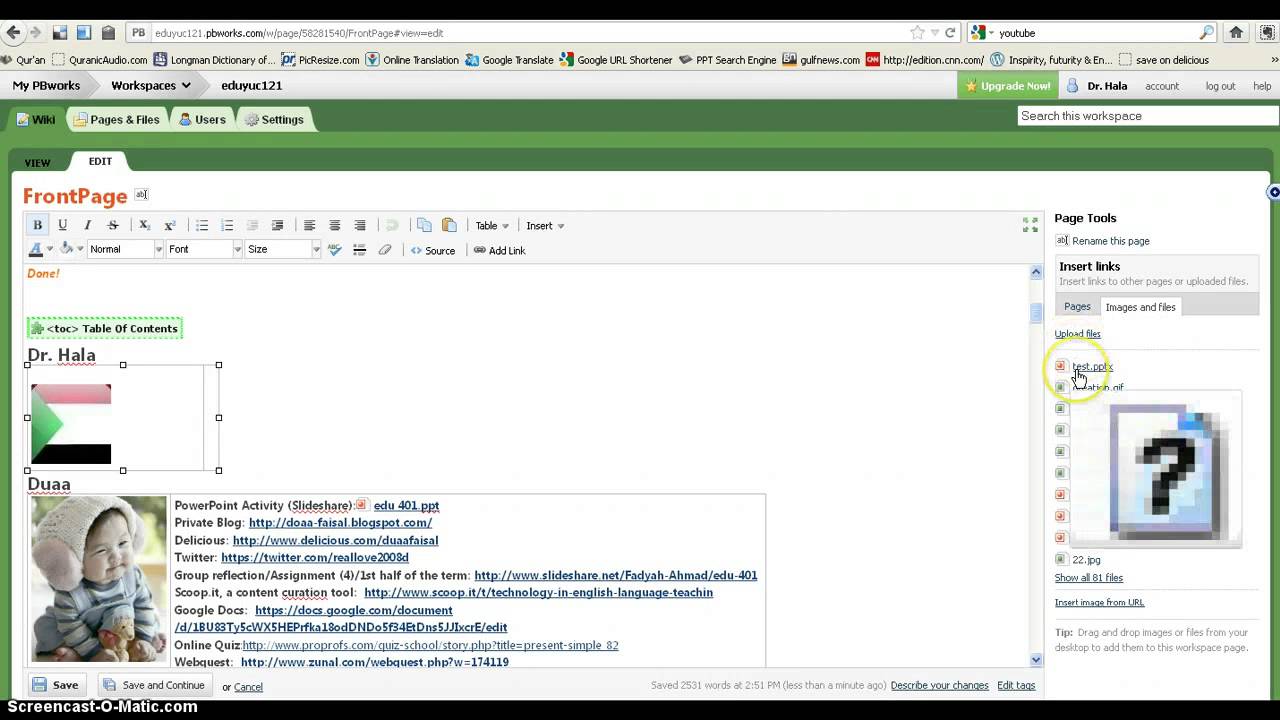The image size is (1280, 720).
Task: Align text left
Action: [309, 225]
